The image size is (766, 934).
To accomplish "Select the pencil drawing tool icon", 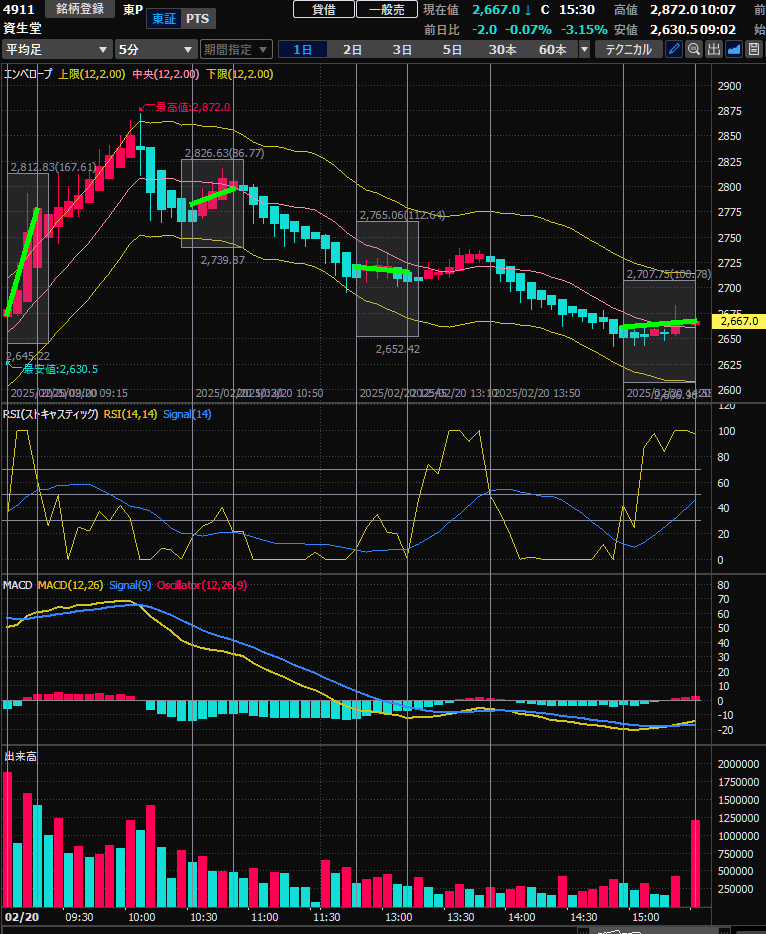I will (x=674, y=49).
